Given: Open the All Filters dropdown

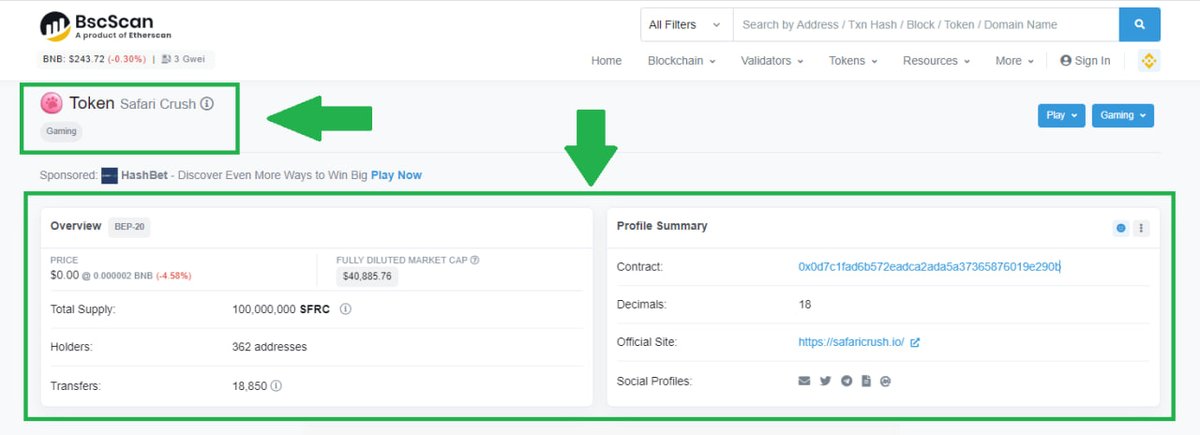Looking at the screenshot, I should (686, 24).
